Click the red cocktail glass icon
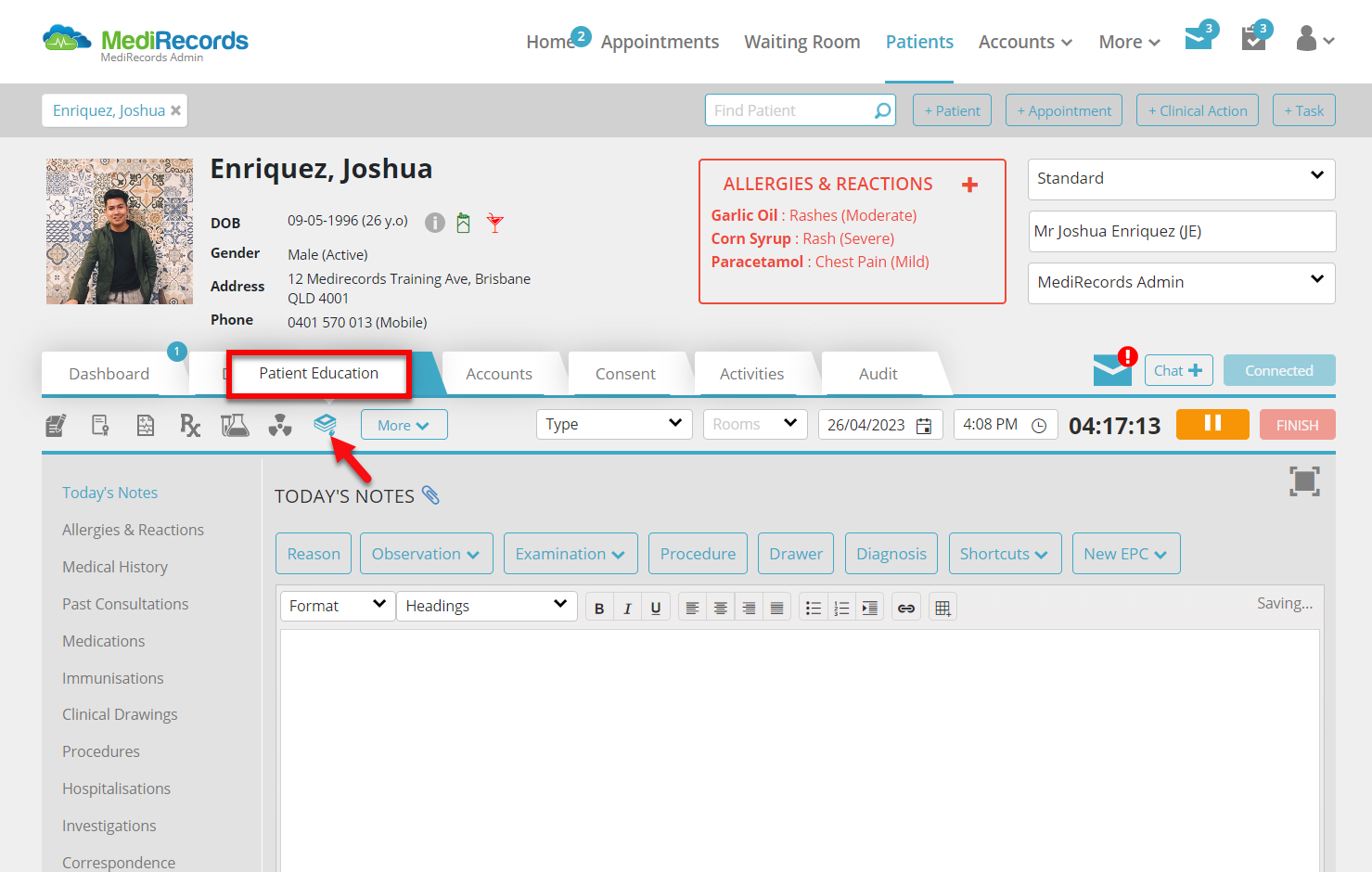 tap(495, 223)
